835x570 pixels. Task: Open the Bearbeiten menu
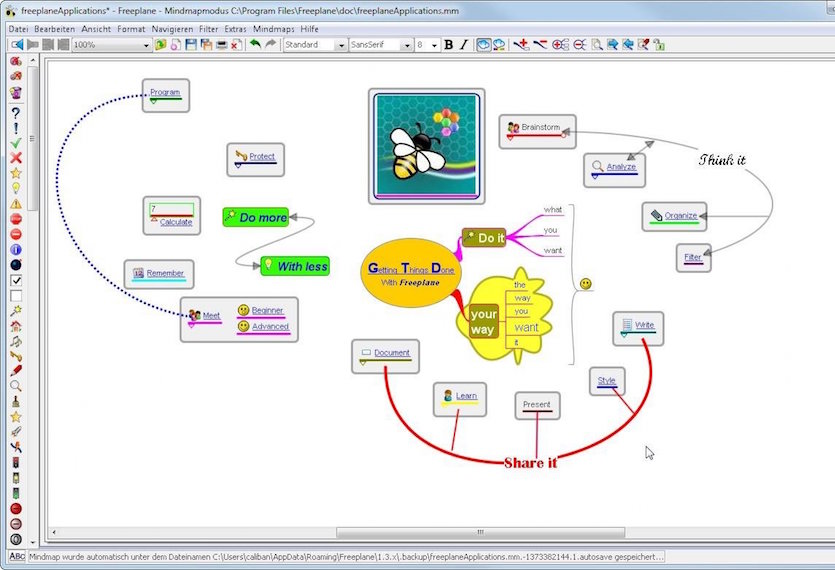[x=55, y=29]
